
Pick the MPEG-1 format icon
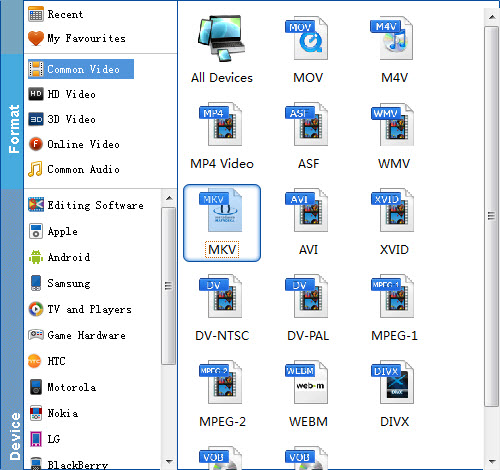tap(392, 296)
